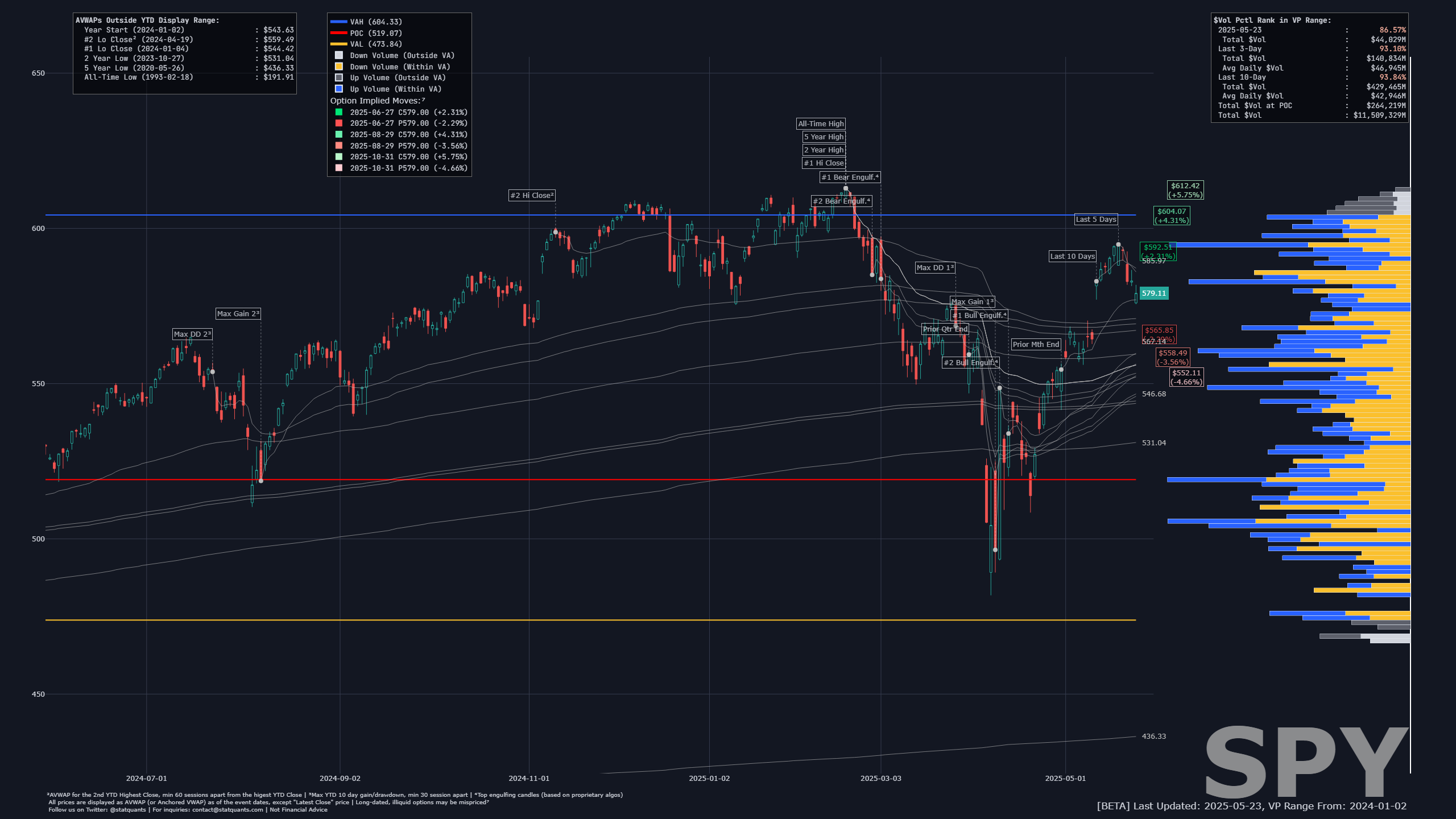
Task: Click the Down Volume (Within VA) swatch
Action: pos(339,67)
